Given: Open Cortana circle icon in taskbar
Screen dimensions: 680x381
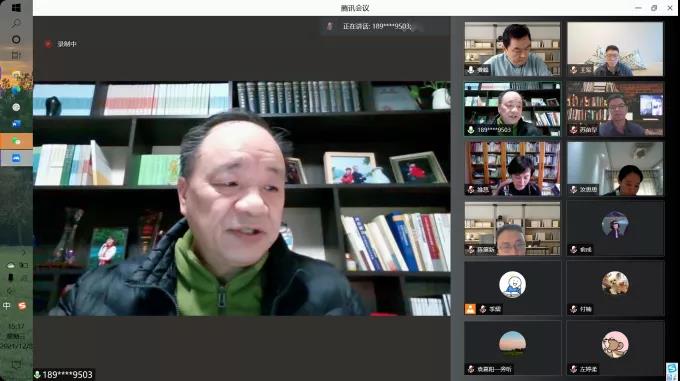Looking at the screenshot, I should pos(16,39).
